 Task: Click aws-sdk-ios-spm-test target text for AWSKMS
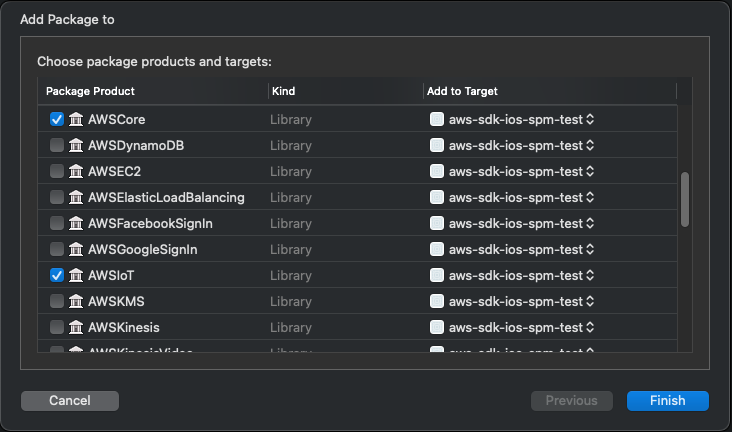(x=516, y=301)
